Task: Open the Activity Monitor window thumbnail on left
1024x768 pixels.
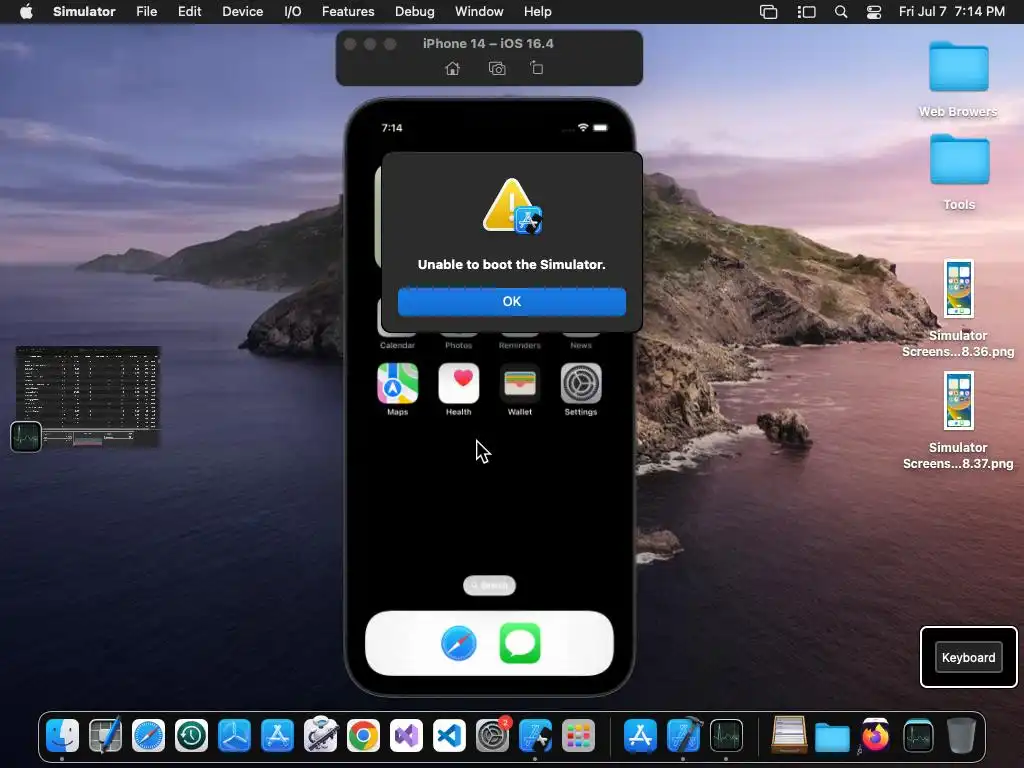Action: pos(88,396)
